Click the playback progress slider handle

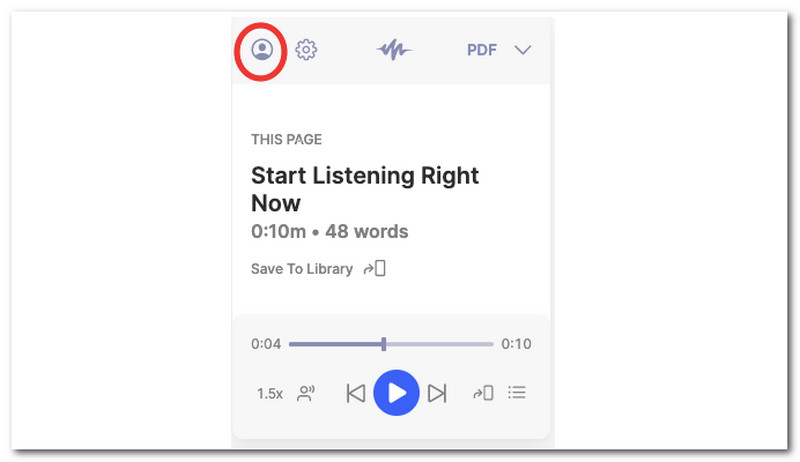tap(384, 344)
